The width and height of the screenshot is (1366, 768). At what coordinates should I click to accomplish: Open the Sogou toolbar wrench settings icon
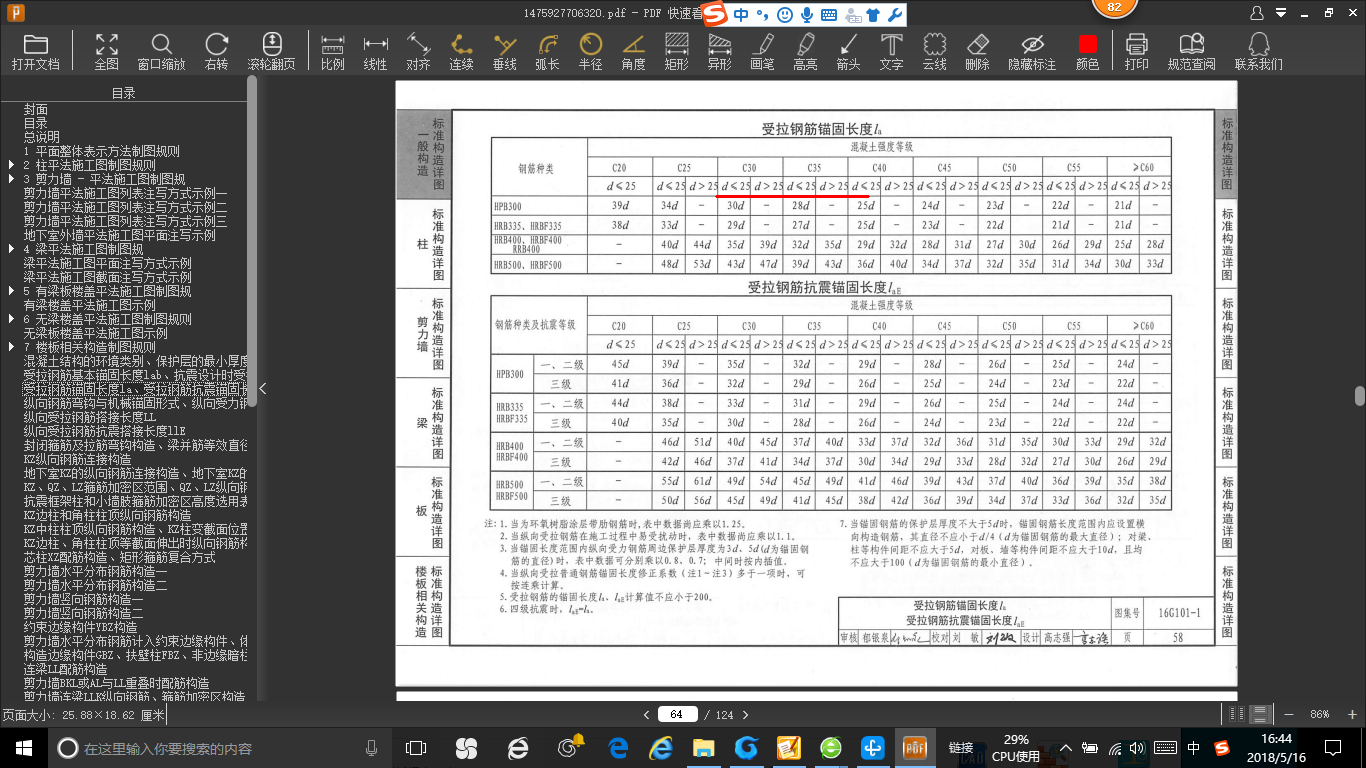pyautogui.click(x=895, y=15)
